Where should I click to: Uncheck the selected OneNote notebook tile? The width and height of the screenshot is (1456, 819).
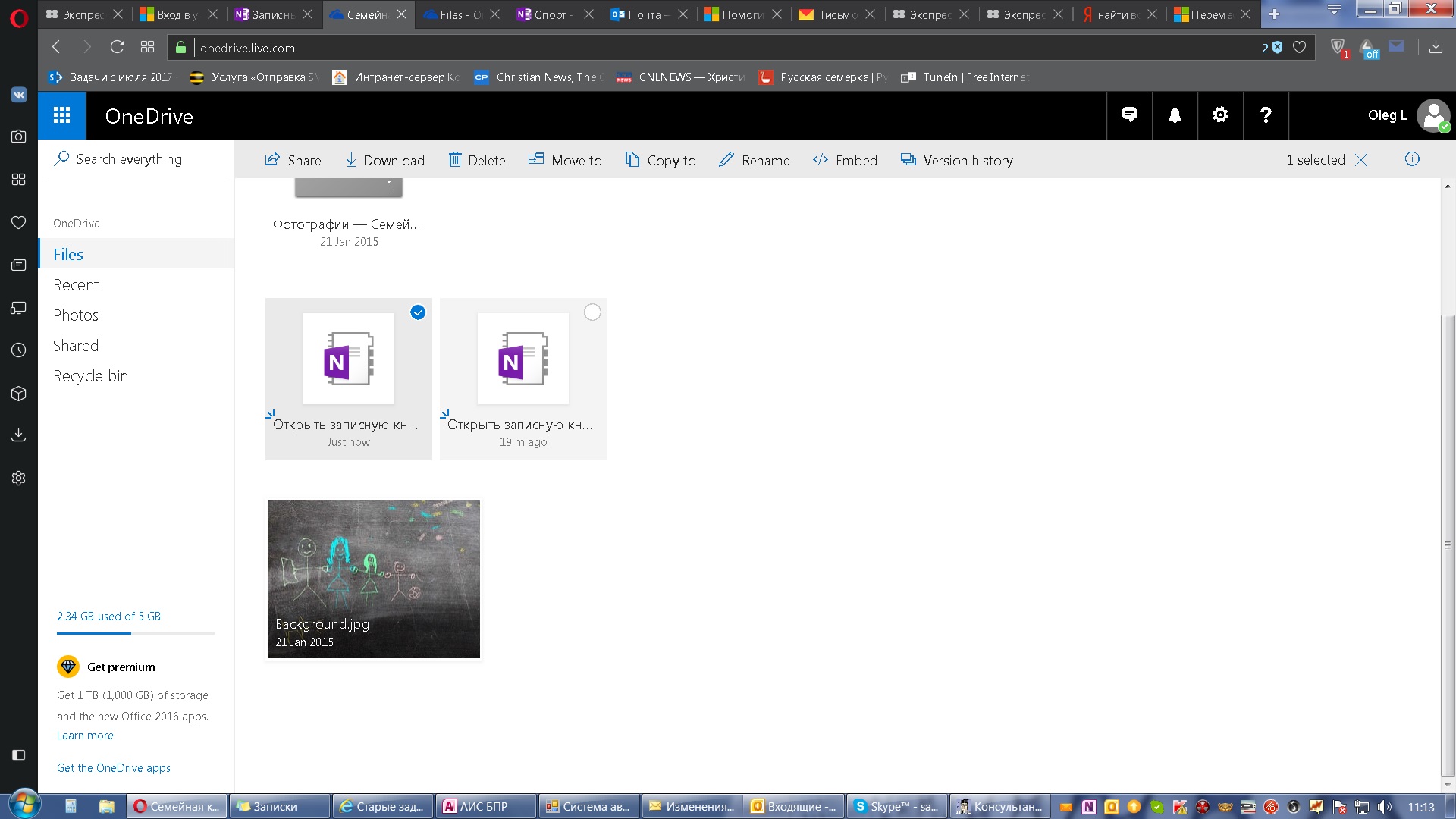(x=418, y=312)
